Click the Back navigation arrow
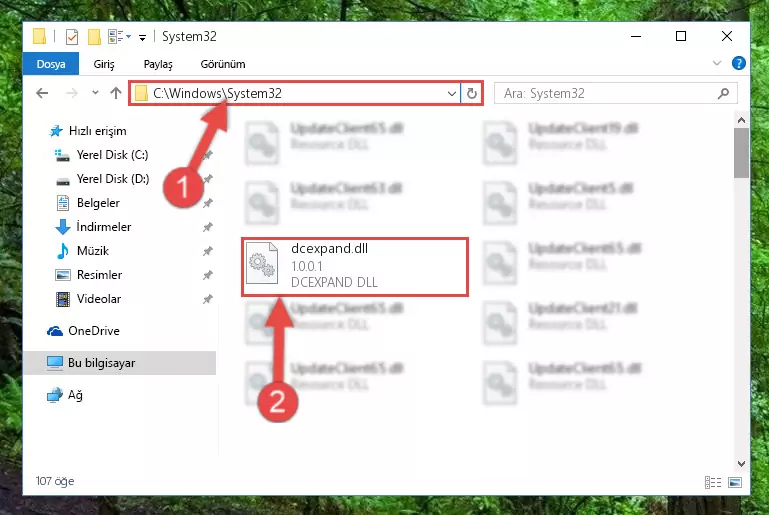This screenshot has height=515, width=769. (43, 93)
